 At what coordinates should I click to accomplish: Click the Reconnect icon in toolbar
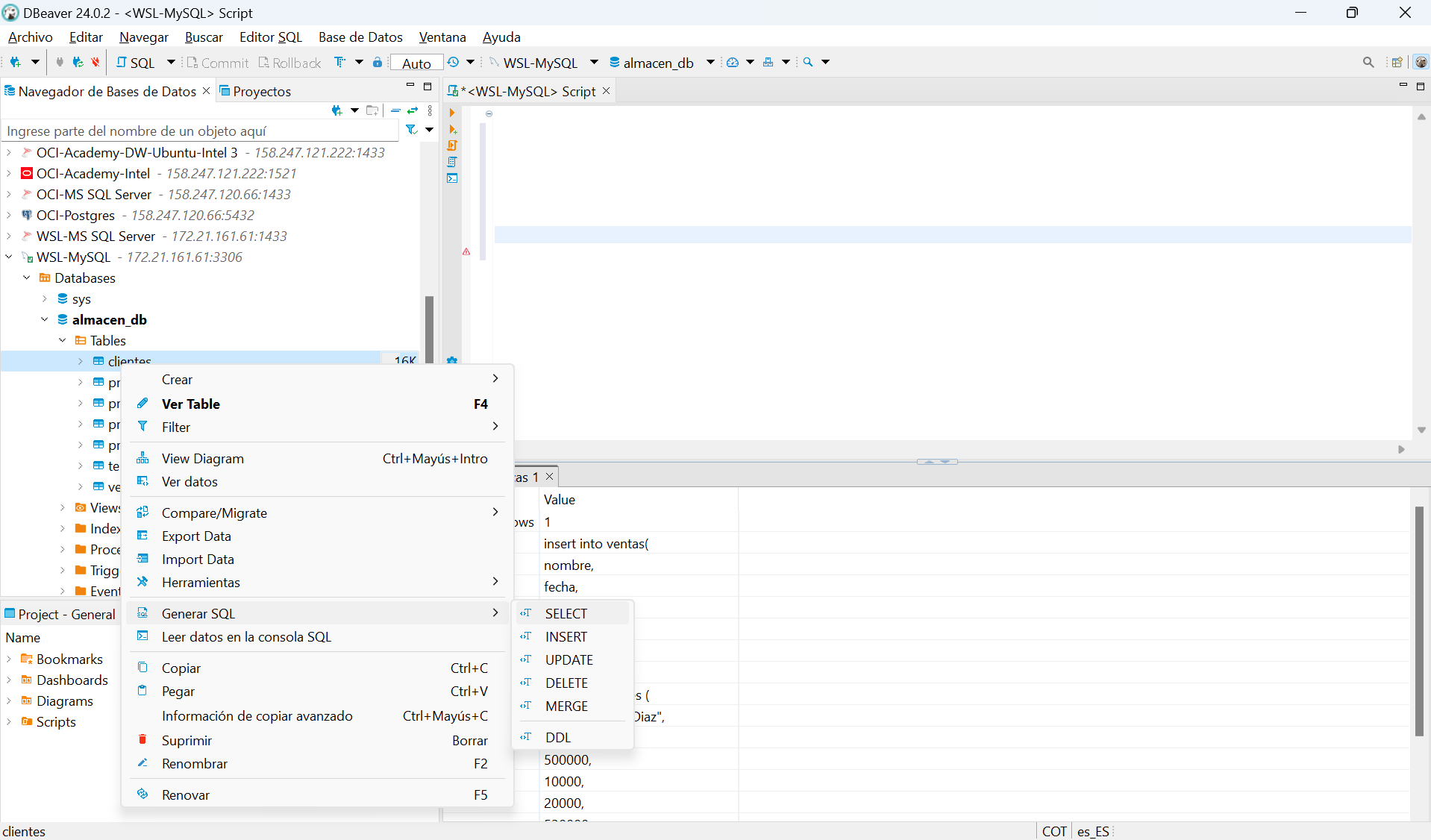tap(78, 63)
